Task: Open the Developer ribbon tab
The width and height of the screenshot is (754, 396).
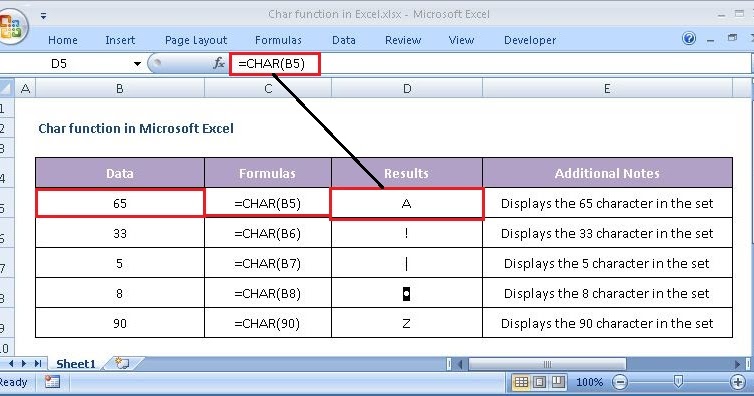Action: (530, 40)
